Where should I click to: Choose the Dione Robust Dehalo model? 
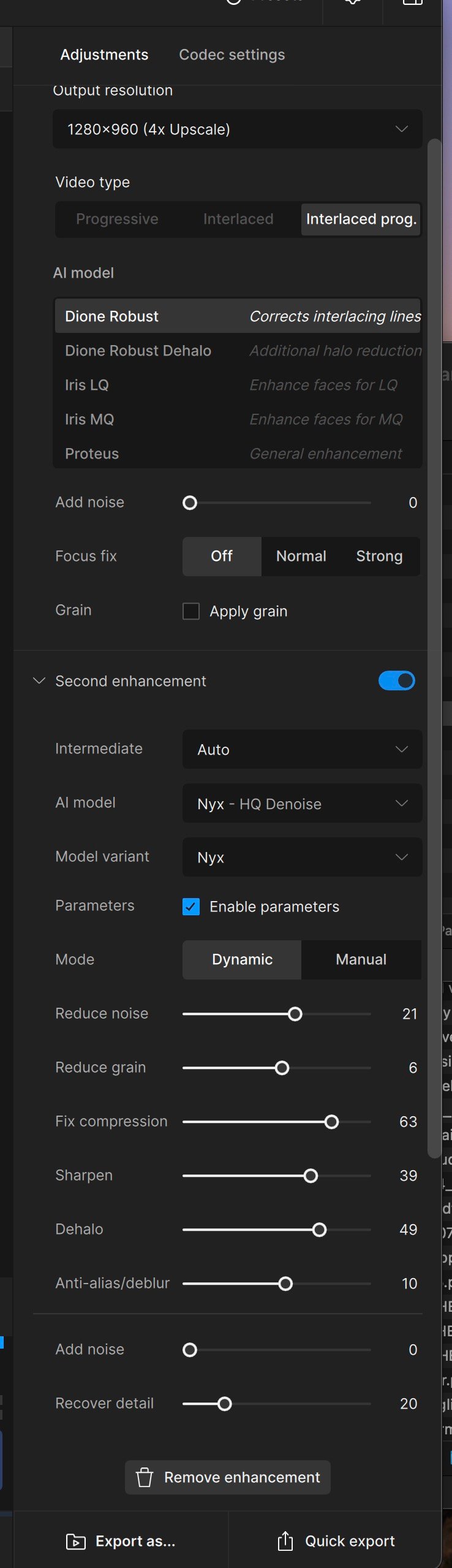238,351
